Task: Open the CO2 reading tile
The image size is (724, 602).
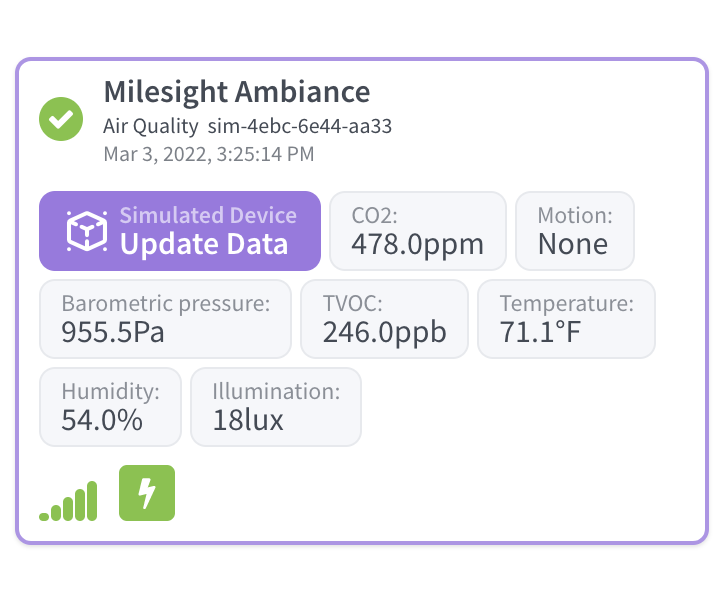Action: click(418, 231)
